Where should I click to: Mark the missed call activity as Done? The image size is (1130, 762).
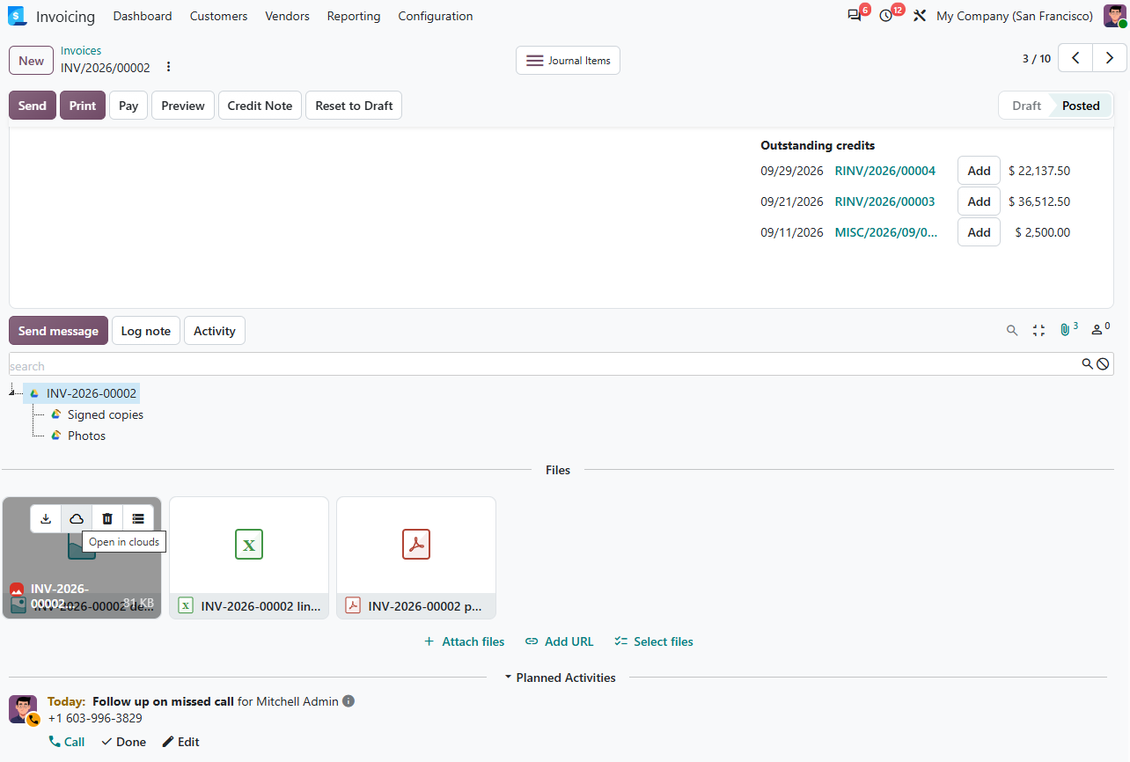(x=123, y=742)
